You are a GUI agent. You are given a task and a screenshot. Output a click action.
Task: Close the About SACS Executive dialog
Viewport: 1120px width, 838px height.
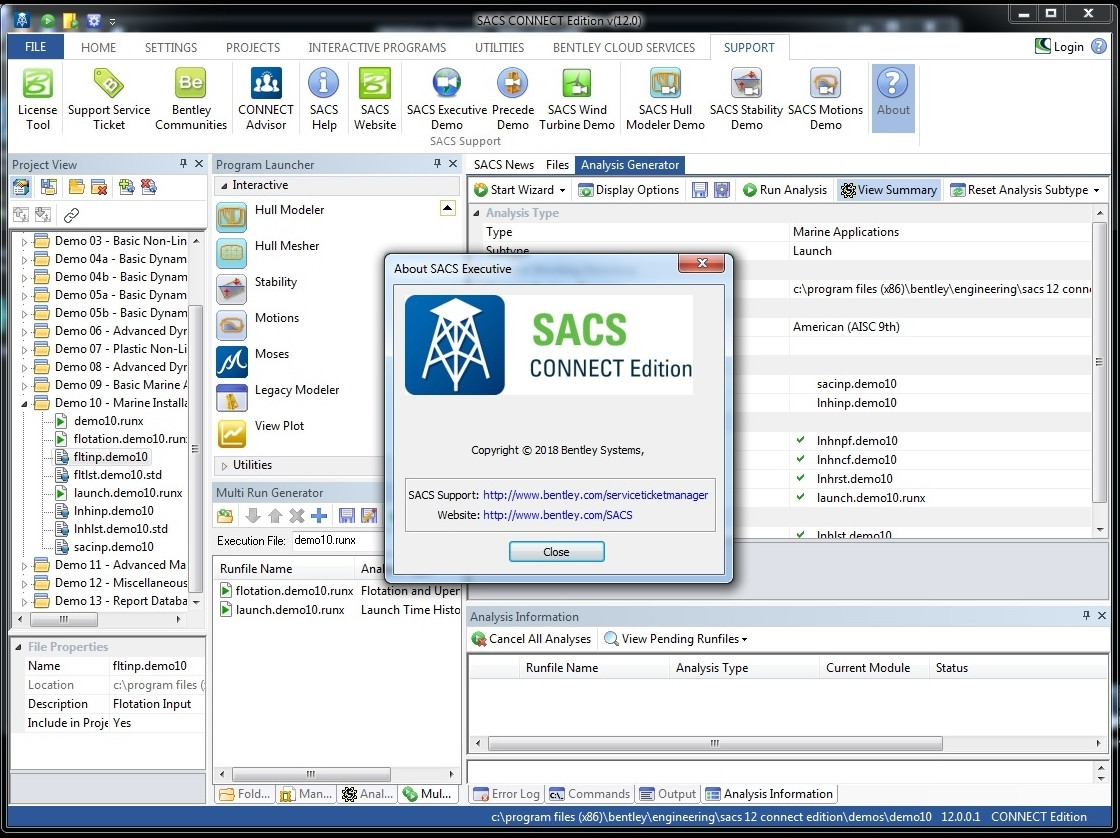click(556, 552)
